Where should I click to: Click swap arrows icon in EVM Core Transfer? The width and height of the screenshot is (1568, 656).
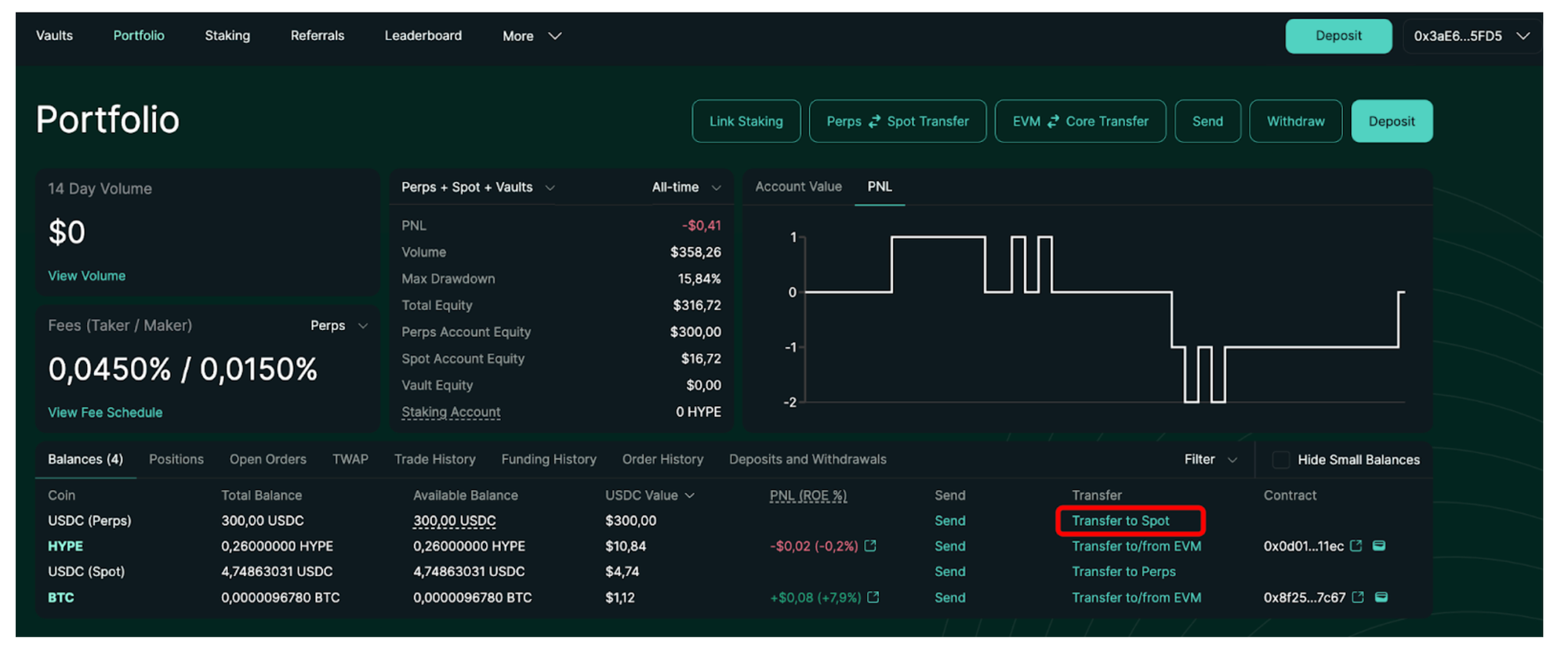coord(1053,121)
